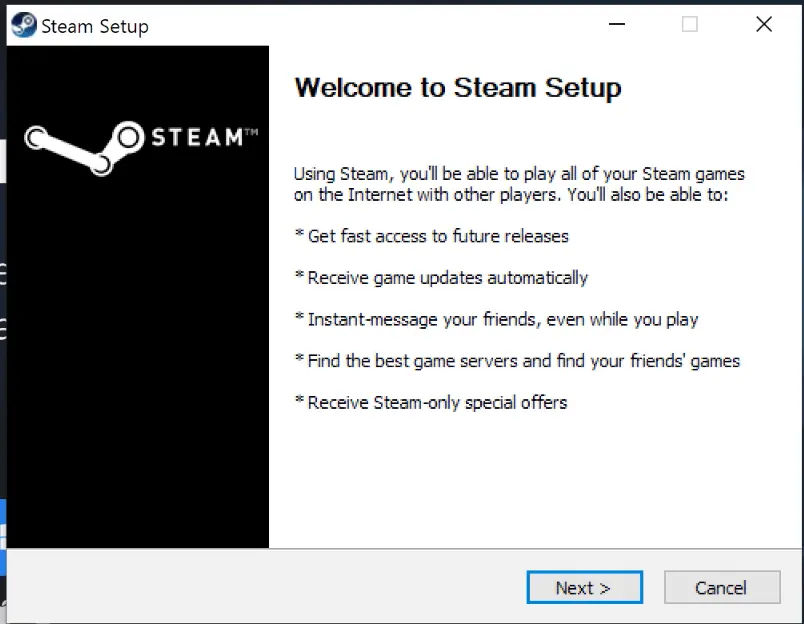Select the 'Find the best game servers' line

517,361
